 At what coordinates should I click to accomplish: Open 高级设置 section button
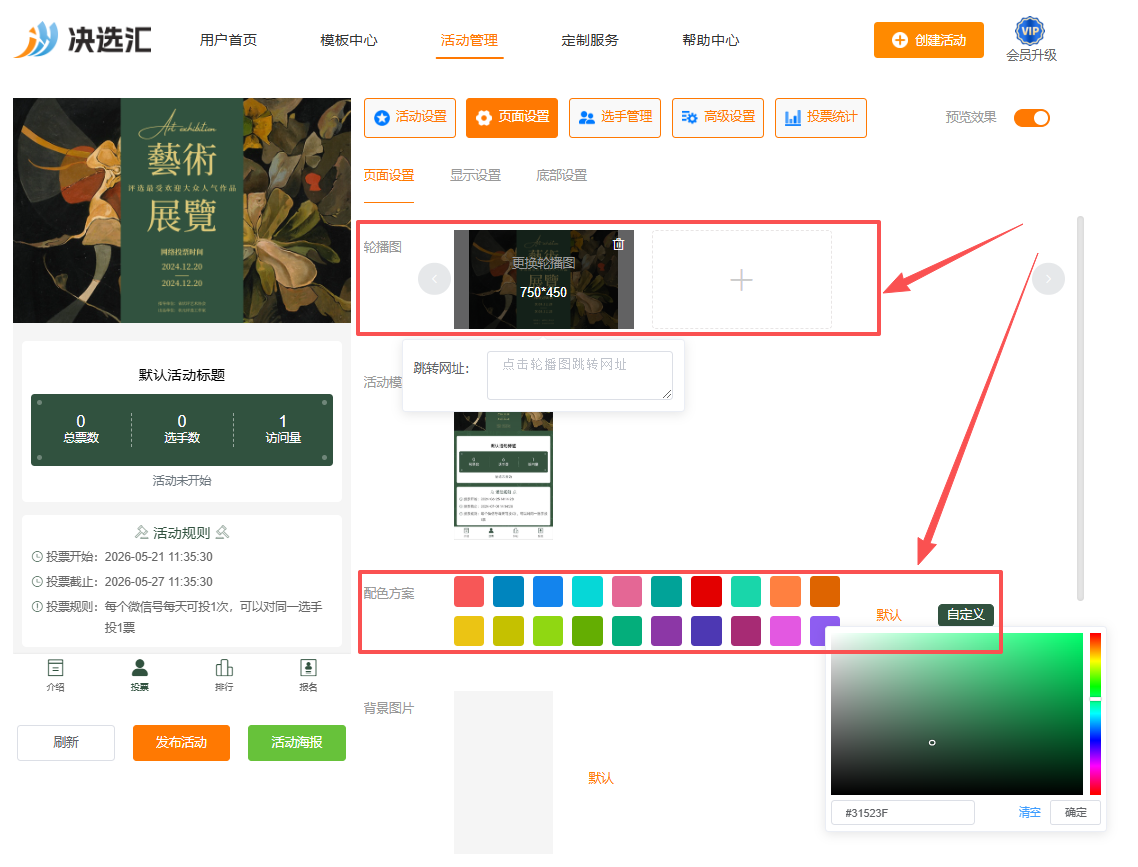coord(719,118)
